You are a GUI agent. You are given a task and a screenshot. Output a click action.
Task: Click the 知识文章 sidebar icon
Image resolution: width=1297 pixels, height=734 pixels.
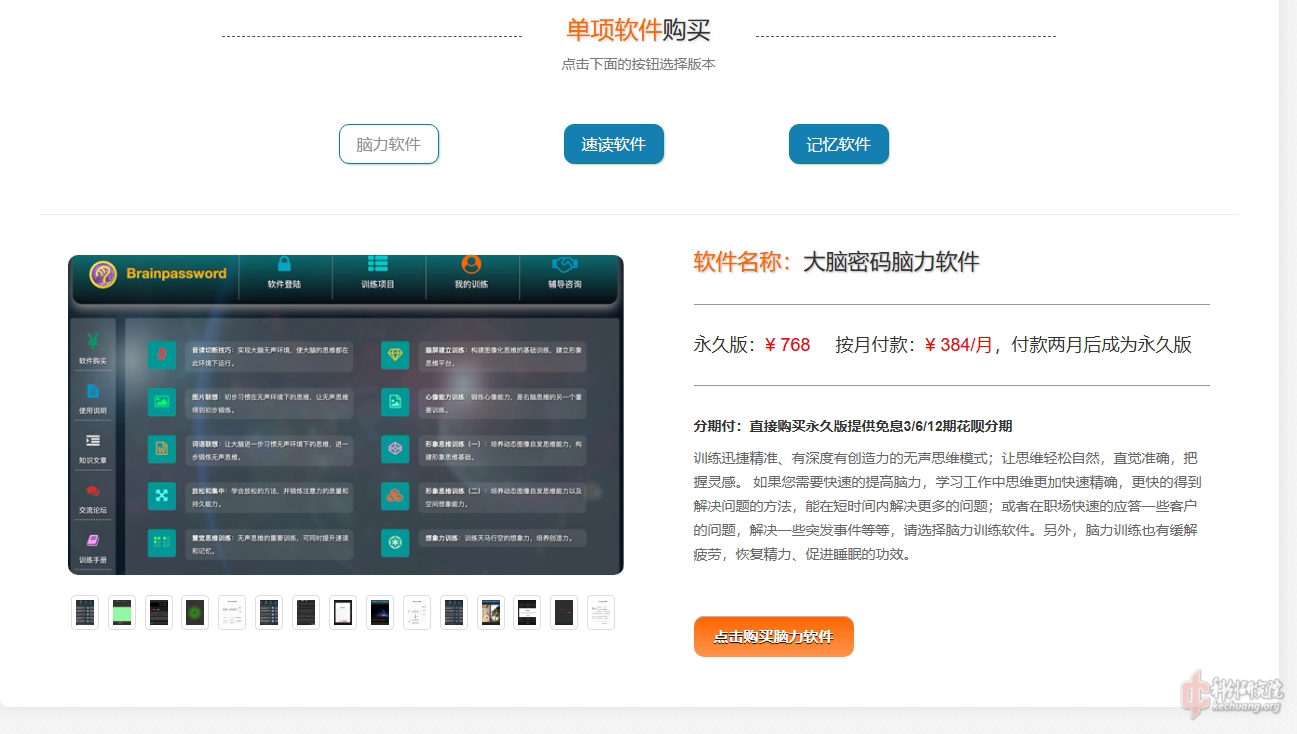(x=93, y=440)
